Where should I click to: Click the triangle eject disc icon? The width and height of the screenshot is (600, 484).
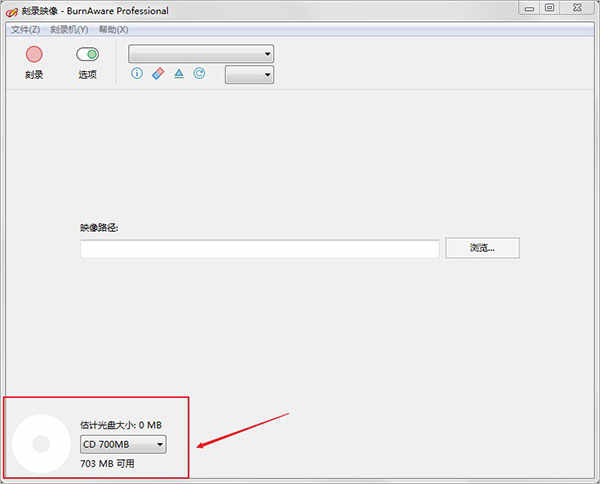179,73
